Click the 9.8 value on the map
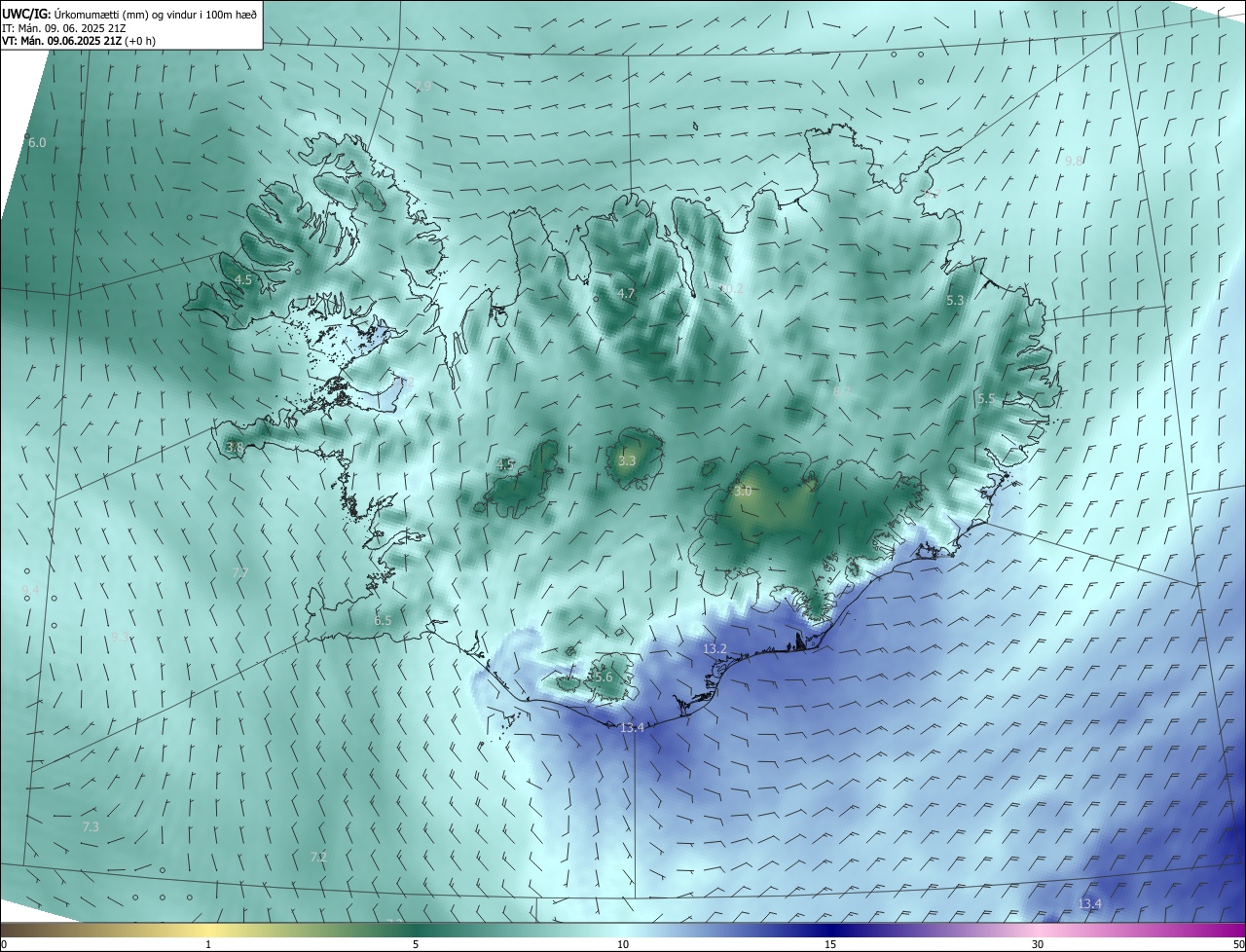The width and height of the screenshot is (1246, 952). pos(1074,161)
